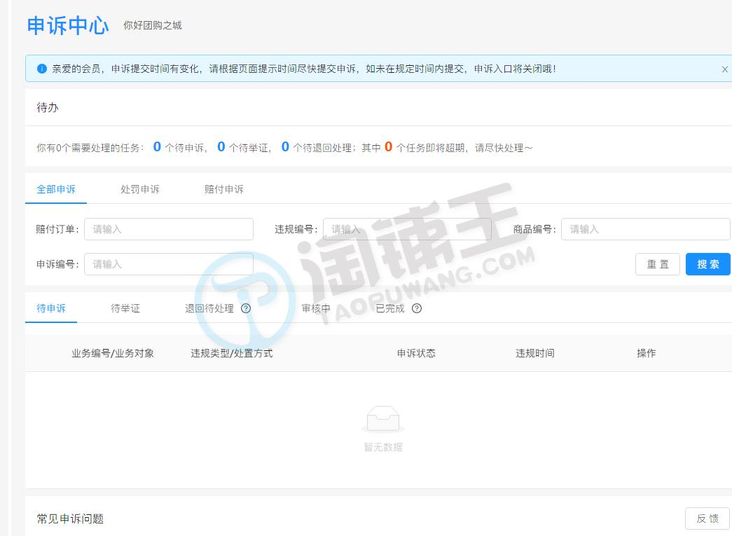Click the info icon in the notice banner
The image size is (732, 536).
point(42,69)
